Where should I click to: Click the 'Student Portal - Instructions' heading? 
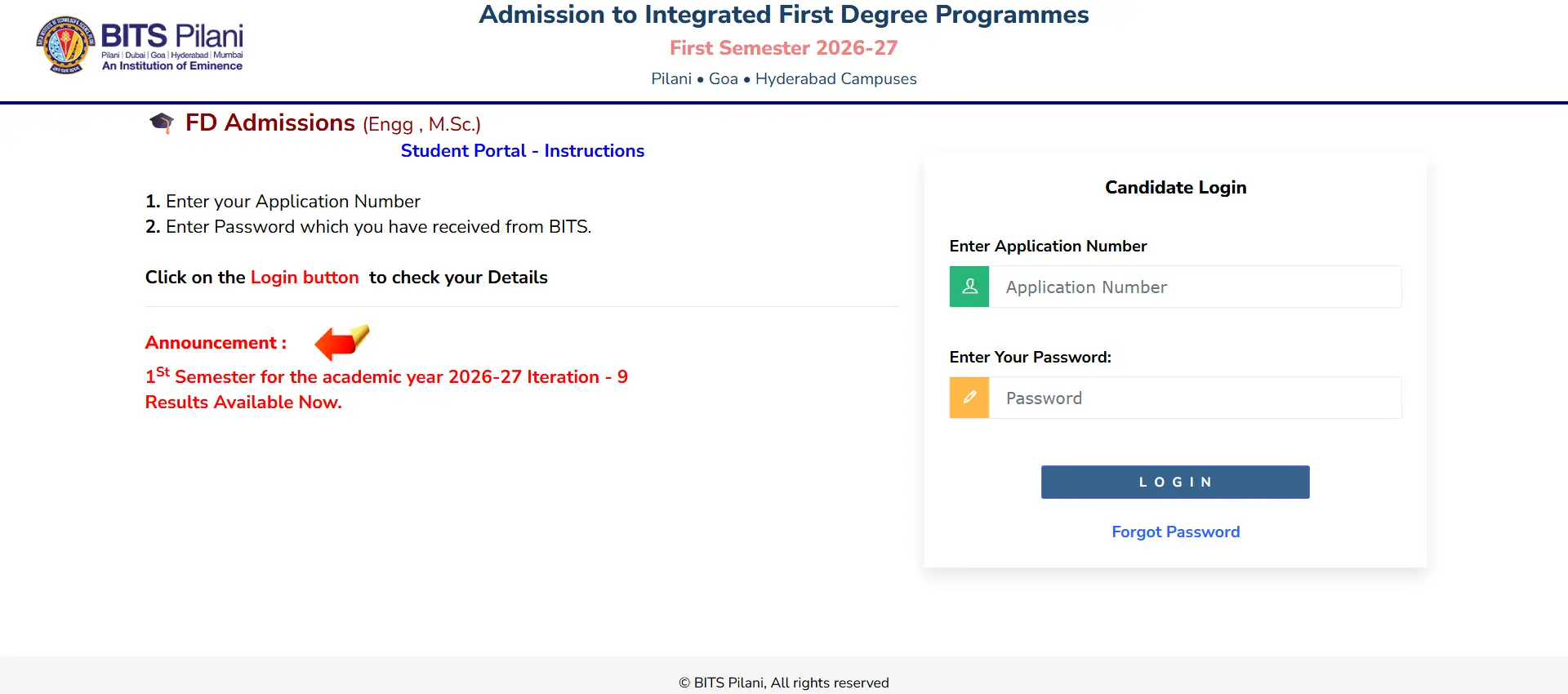(x=523, y=151)
